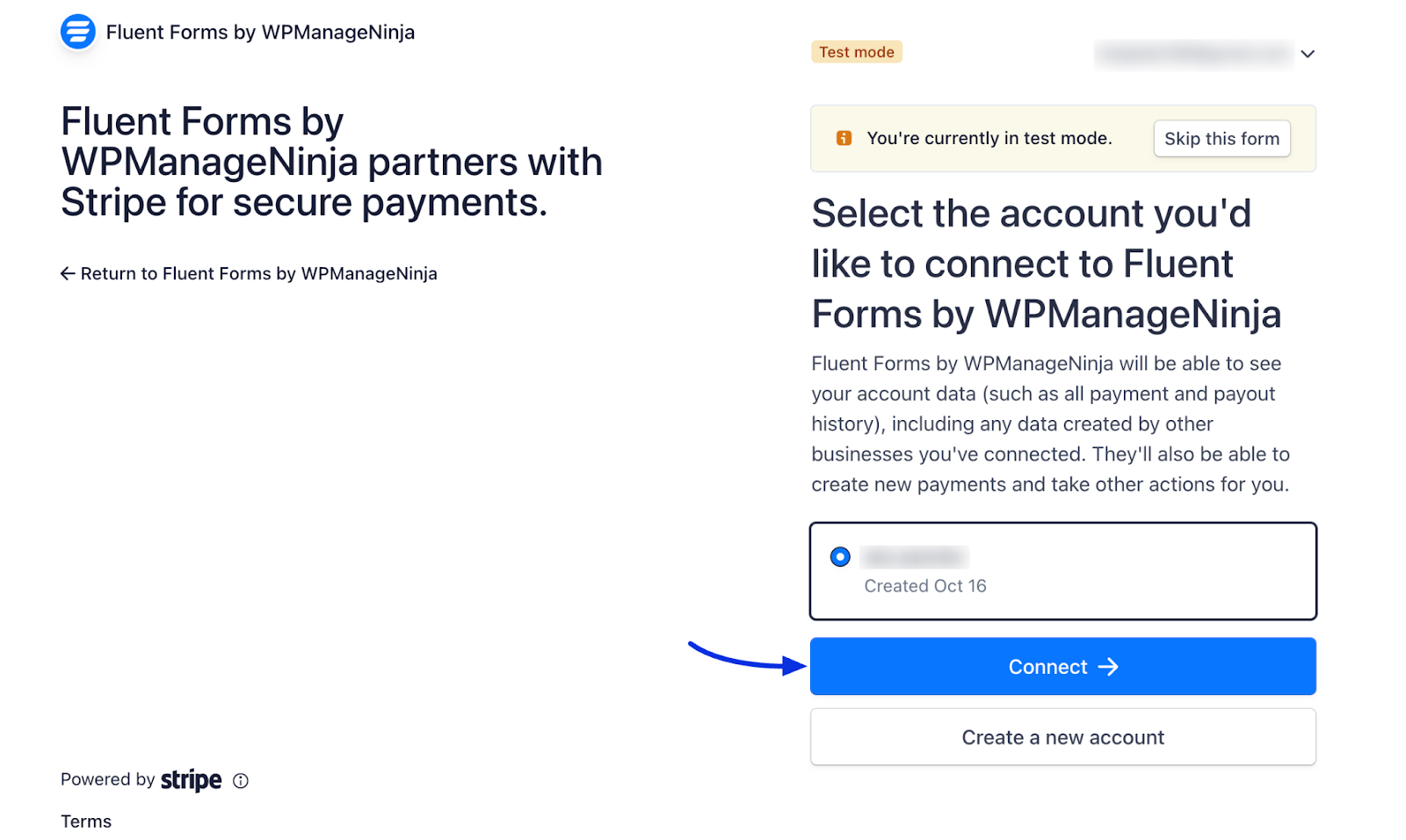Open the blurred account email selector
The height and width of the screenshot is (840, 1406).
click(1193, 54)
